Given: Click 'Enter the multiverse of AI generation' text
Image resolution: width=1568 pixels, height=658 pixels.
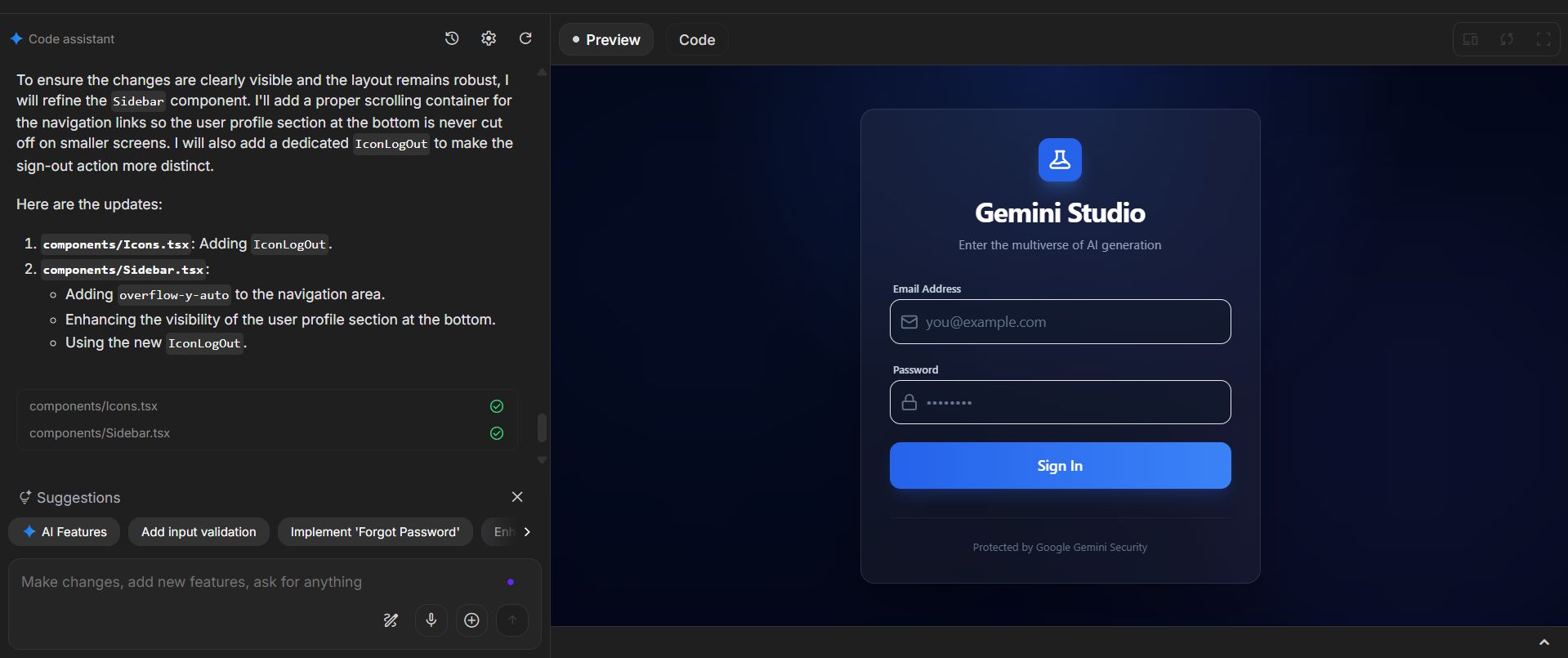Looking at the screenshot, I should [x=1060, y=245].
